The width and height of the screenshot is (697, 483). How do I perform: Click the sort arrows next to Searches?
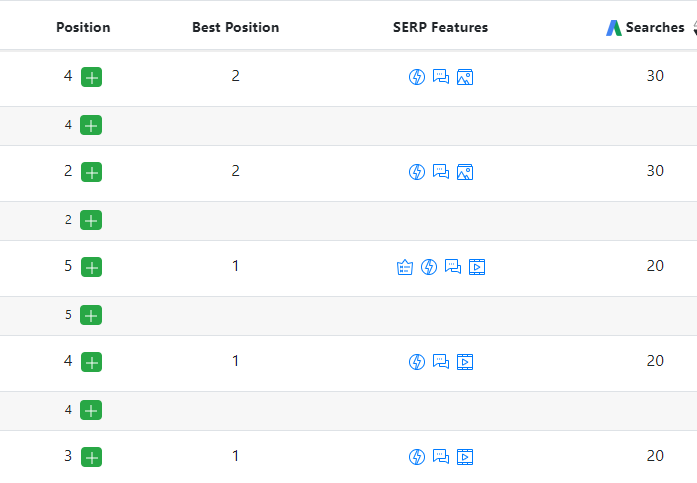click(x=693, y=28)
